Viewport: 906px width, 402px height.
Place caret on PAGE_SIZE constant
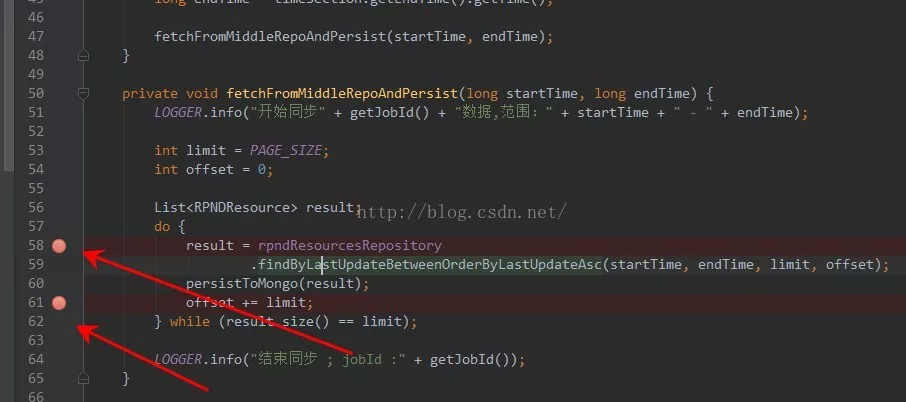click(x=285, y=151)
